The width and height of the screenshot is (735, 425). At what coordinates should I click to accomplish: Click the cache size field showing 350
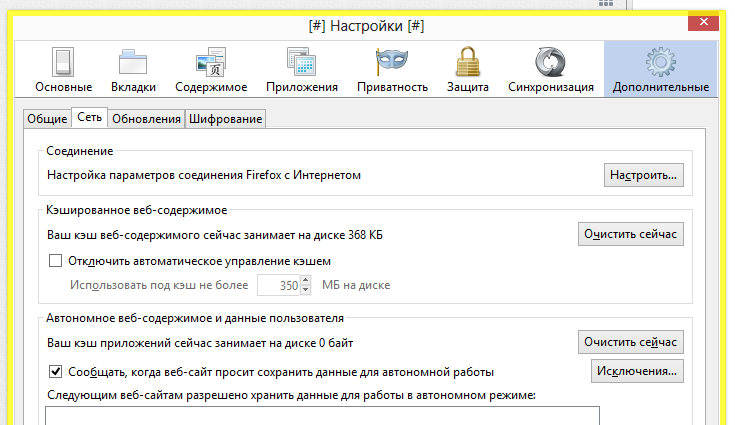280,285
